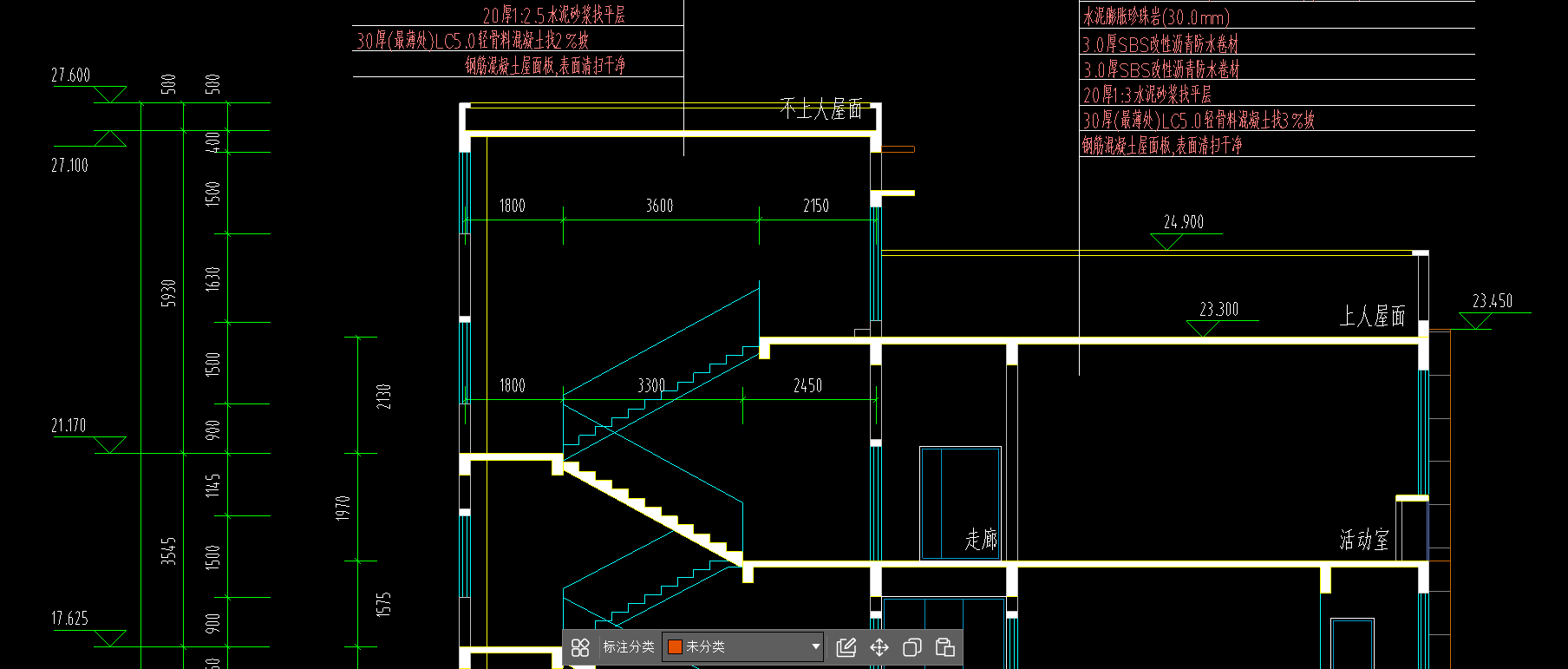Select the 24.900 elevation label
The height and width of the screenshot is (669, 1568).
(x=1184, y=222)
